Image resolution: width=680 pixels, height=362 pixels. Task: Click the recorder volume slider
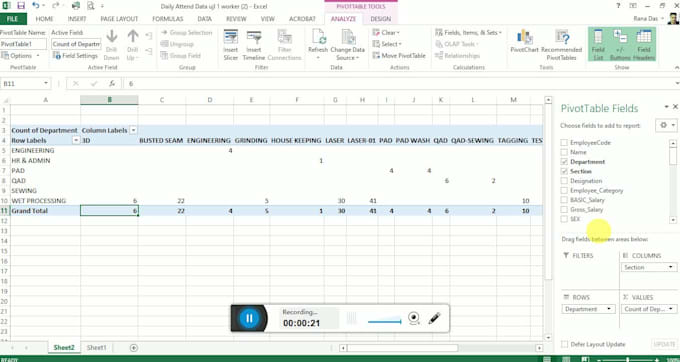tap(384, 322)
